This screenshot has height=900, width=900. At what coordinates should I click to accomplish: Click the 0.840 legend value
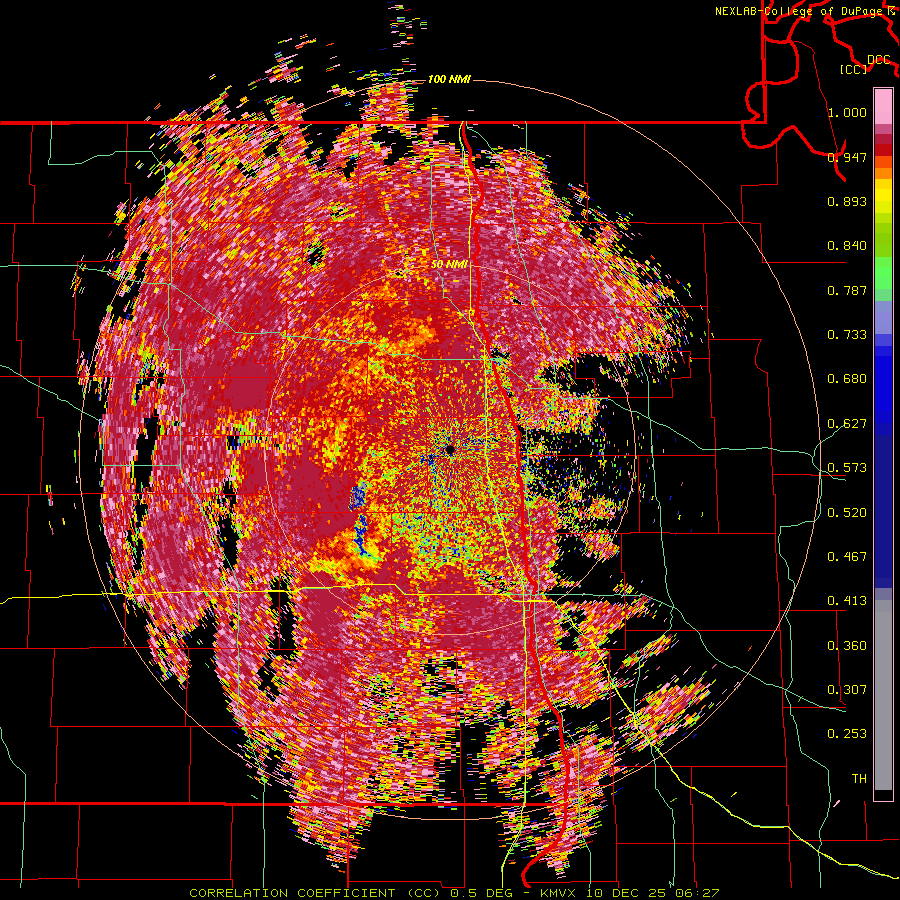coord(847,246)
